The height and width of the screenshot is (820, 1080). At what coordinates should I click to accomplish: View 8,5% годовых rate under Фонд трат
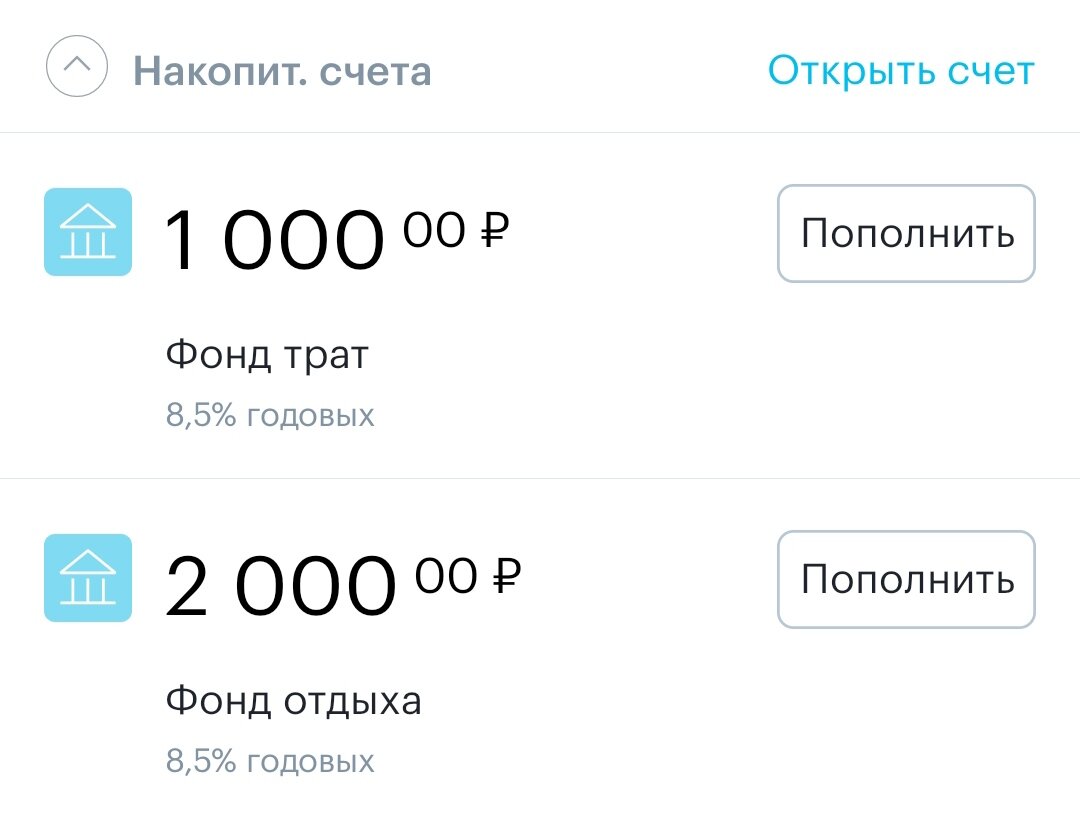point(270,415)
